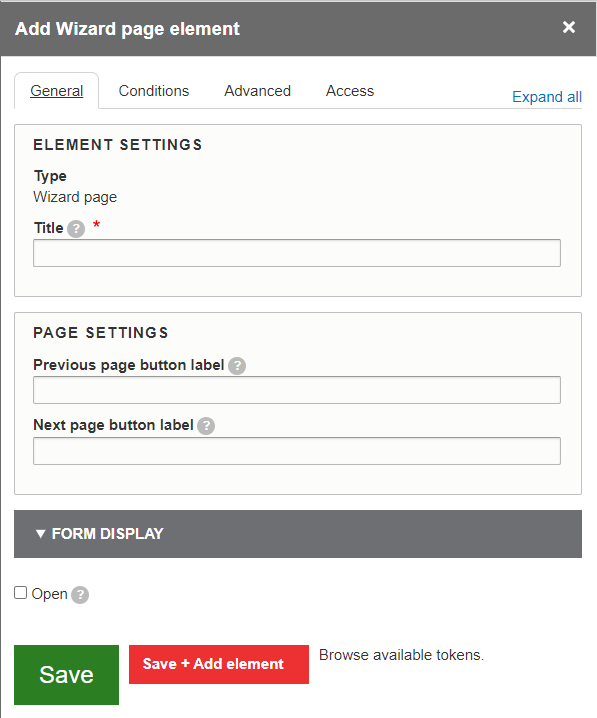This screenshot has width=597, height=718.
Task: Open the Access tab
Action: point(350,91)
